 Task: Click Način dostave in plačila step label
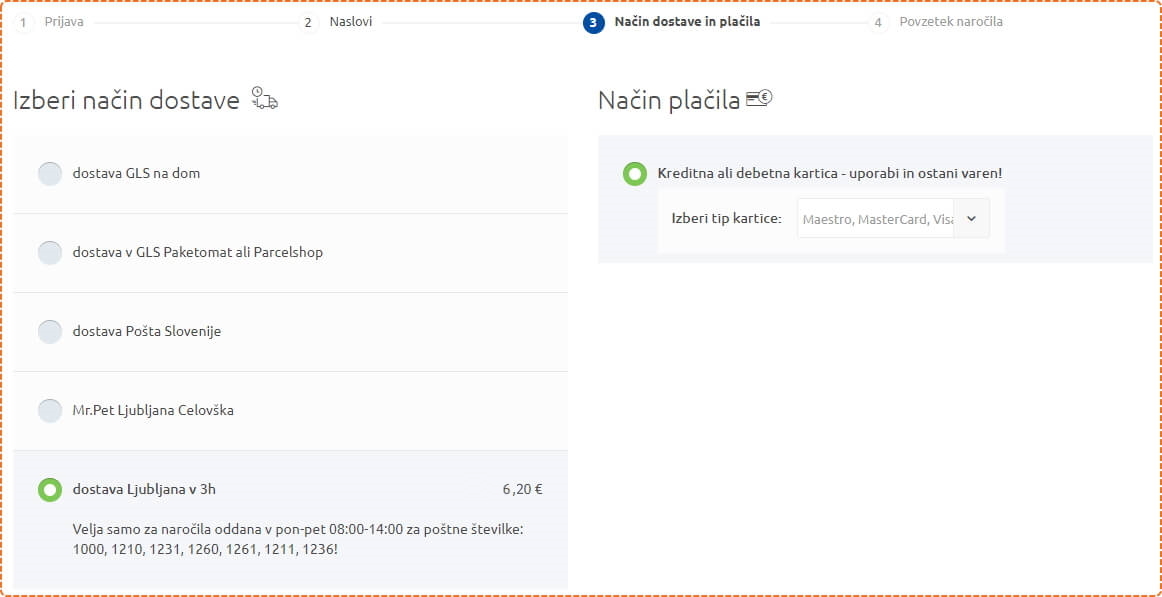point(687,22)
